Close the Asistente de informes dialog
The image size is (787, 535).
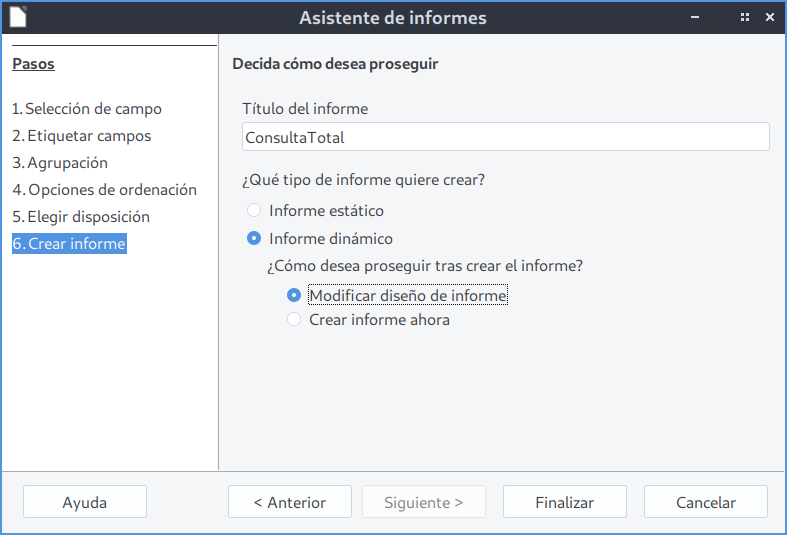tap(770, 17)
